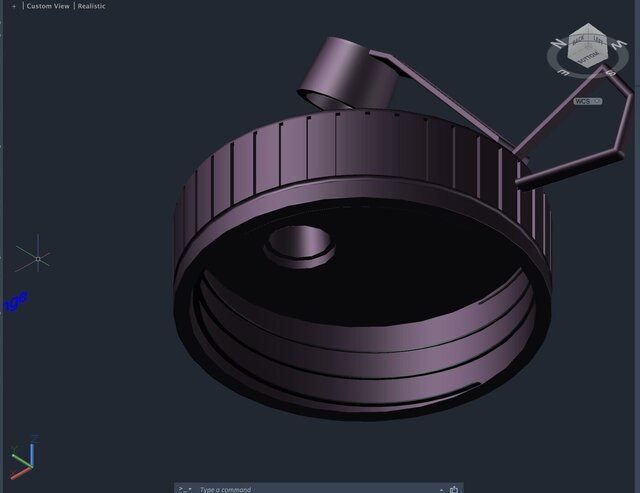
Task: Click the BOTTOM face of the ViewCube
Action: pyautogui.click(x=586, y=59)
